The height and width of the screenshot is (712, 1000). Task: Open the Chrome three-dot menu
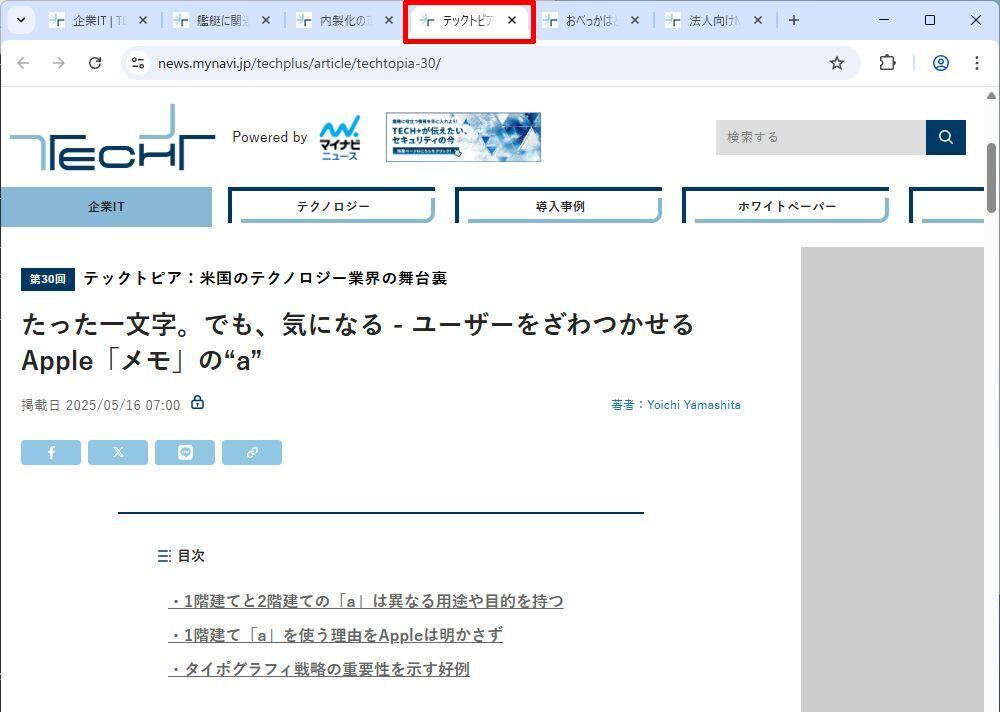tap(976, 63)
